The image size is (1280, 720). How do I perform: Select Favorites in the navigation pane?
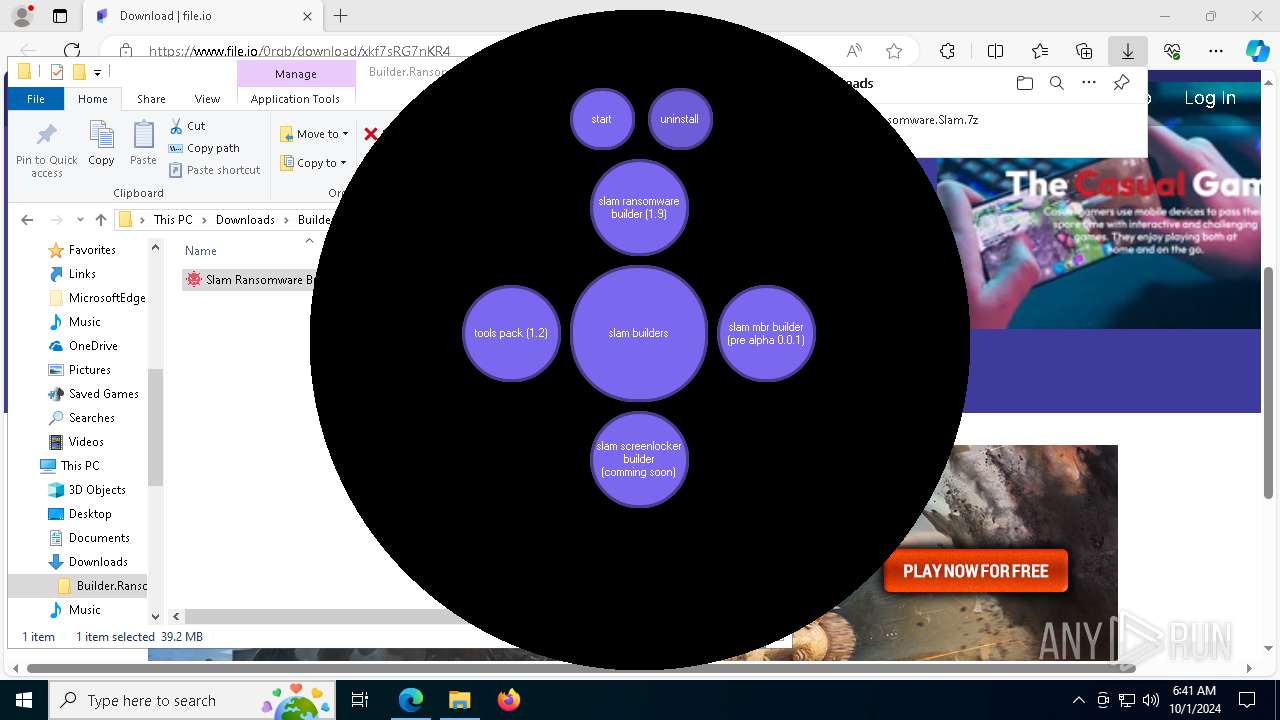click(x=92, y=250)
